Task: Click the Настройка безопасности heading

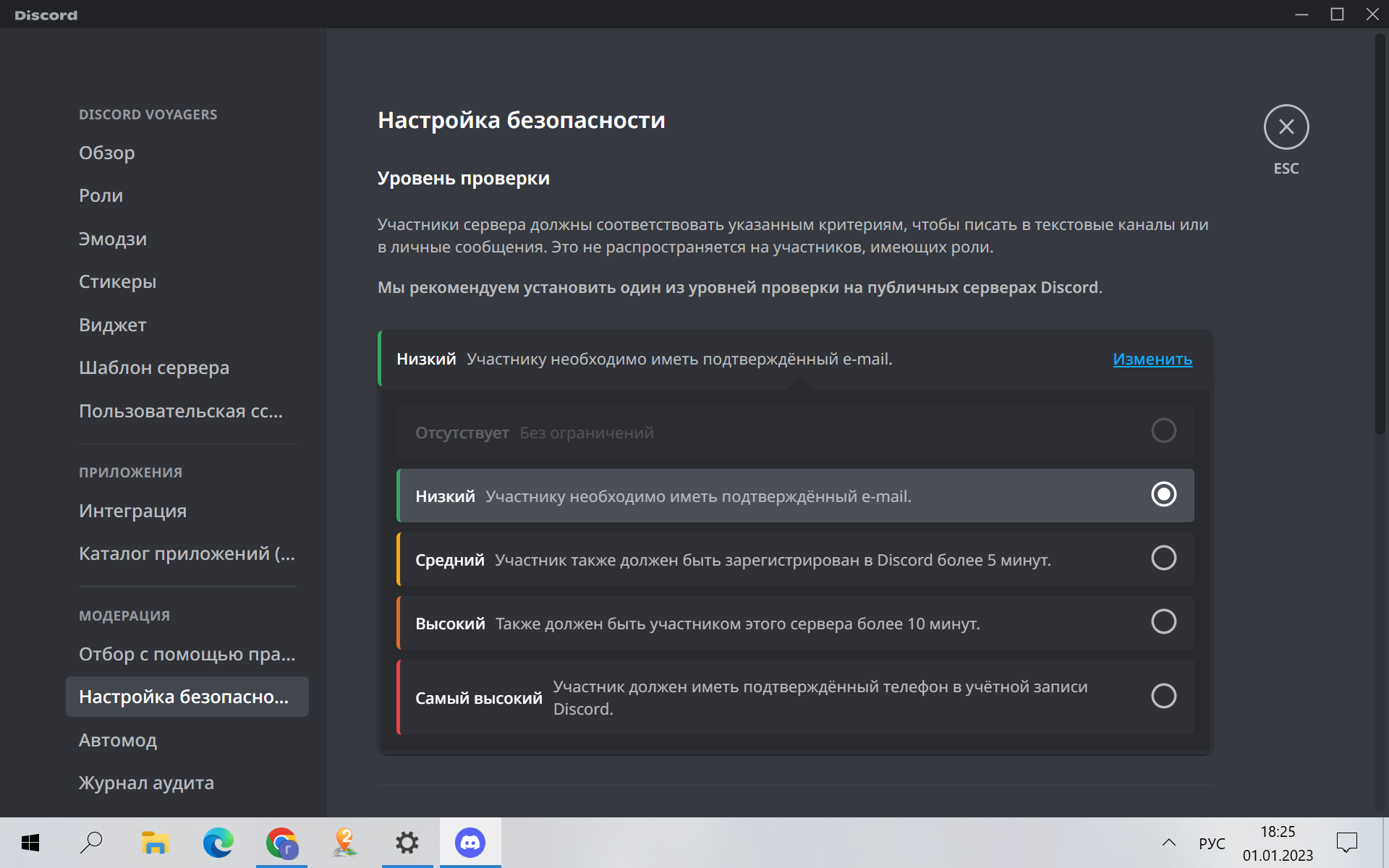Action: coord(521,120)
